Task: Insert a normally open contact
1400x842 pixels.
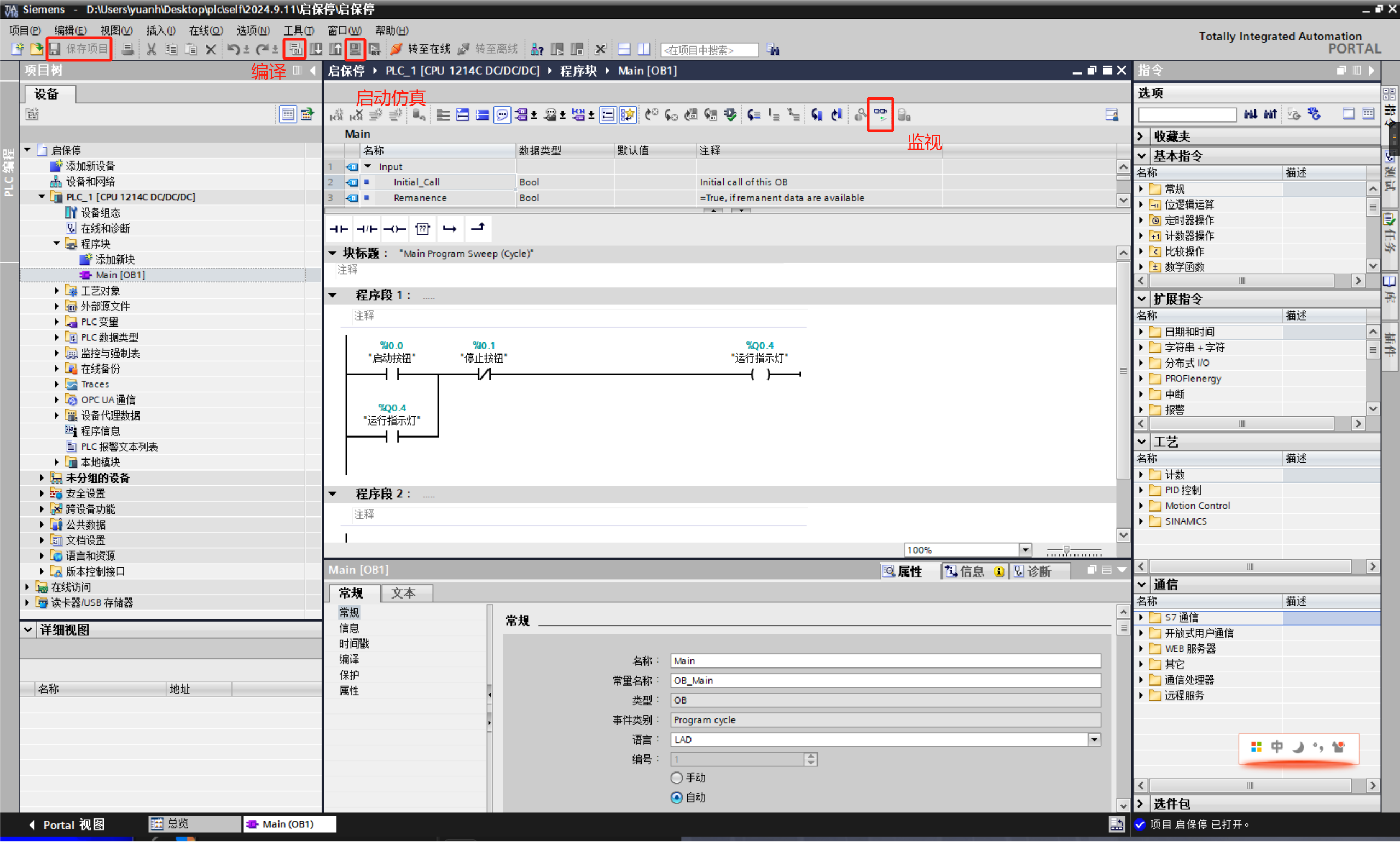Action: click(x=339, y=229)
